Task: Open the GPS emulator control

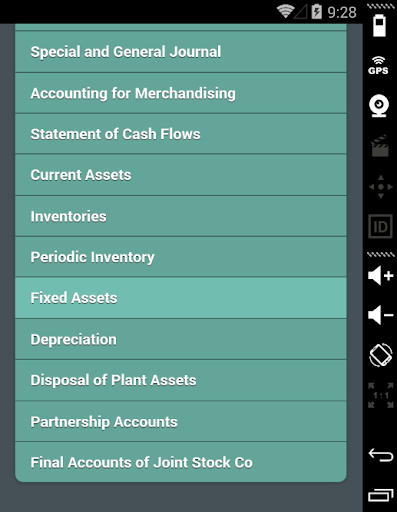Action: 378,65
